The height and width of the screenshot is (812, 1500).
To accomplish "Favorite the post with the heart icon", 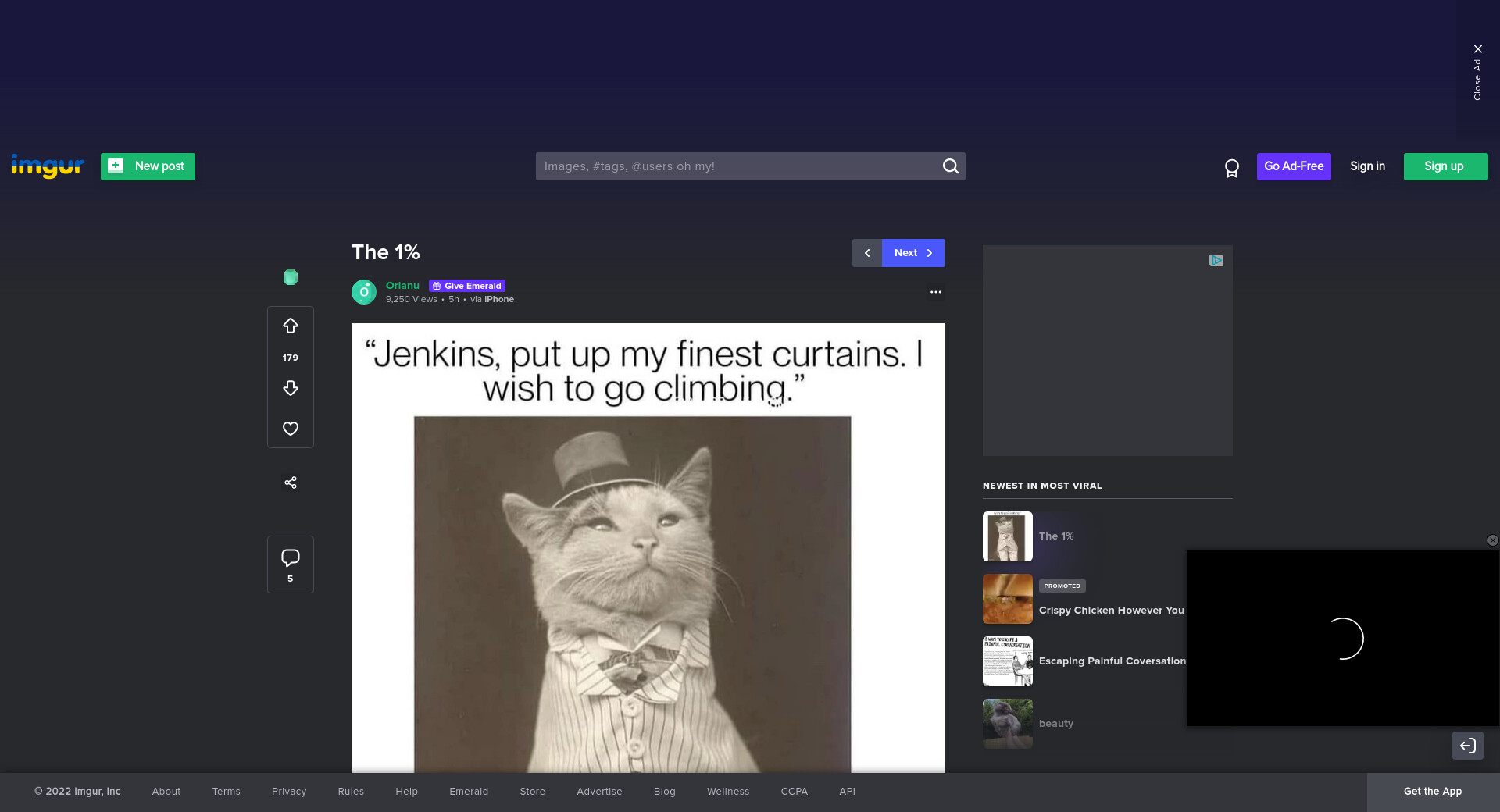I will pyautogui.click(x=291, y=429).
